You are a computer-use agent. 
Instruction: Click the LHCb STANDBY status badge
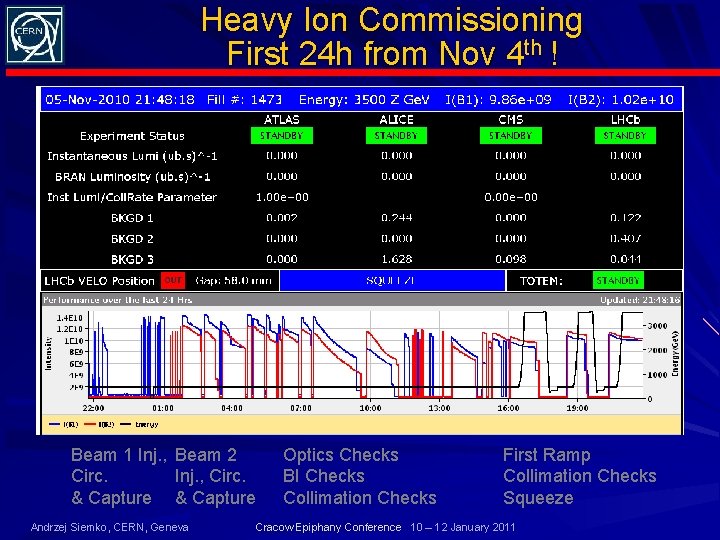(x=625, y=136)
